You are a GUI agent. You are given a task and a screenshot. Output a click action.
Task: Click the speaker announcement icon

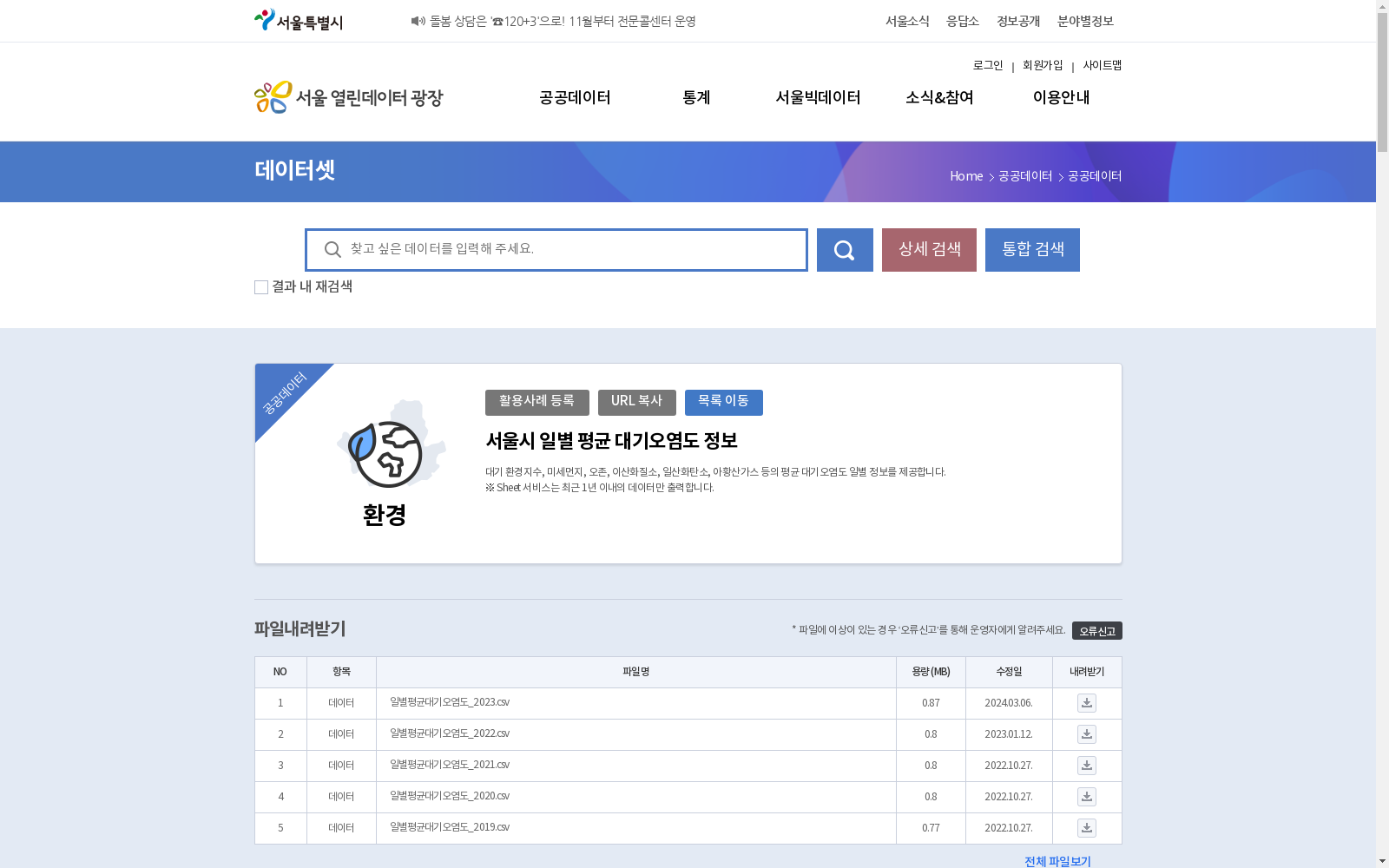point(418,21)
